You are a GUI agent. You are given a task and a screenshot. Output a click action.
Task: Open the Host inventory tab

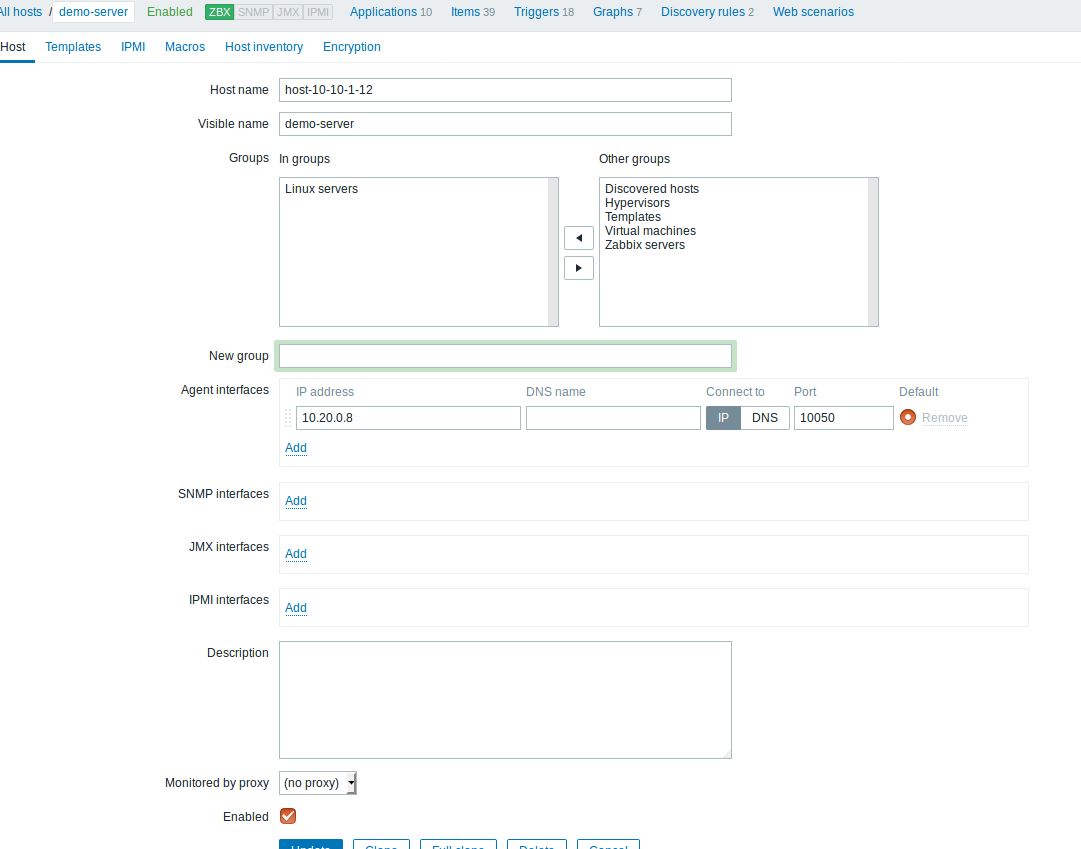[x=264, y=47]
